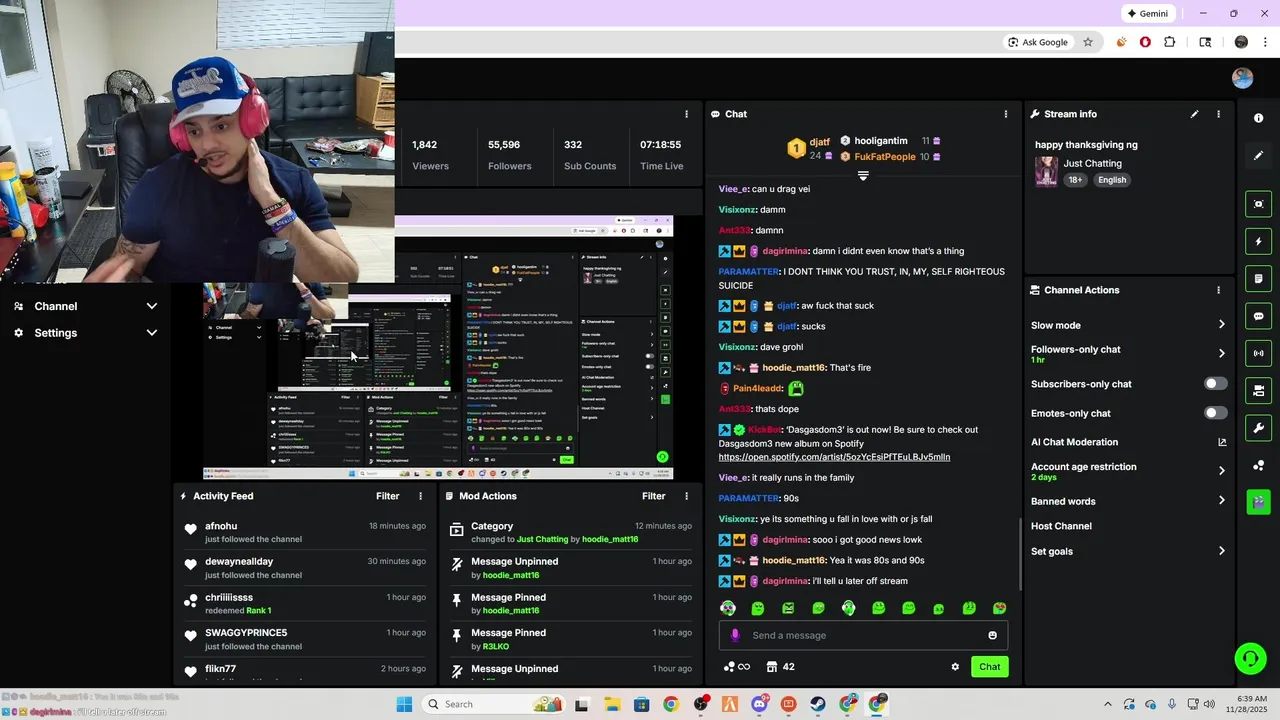Screen dimensions: 1280x720
Task: Expand Followers-only chat options
Action: point(1221,353)
